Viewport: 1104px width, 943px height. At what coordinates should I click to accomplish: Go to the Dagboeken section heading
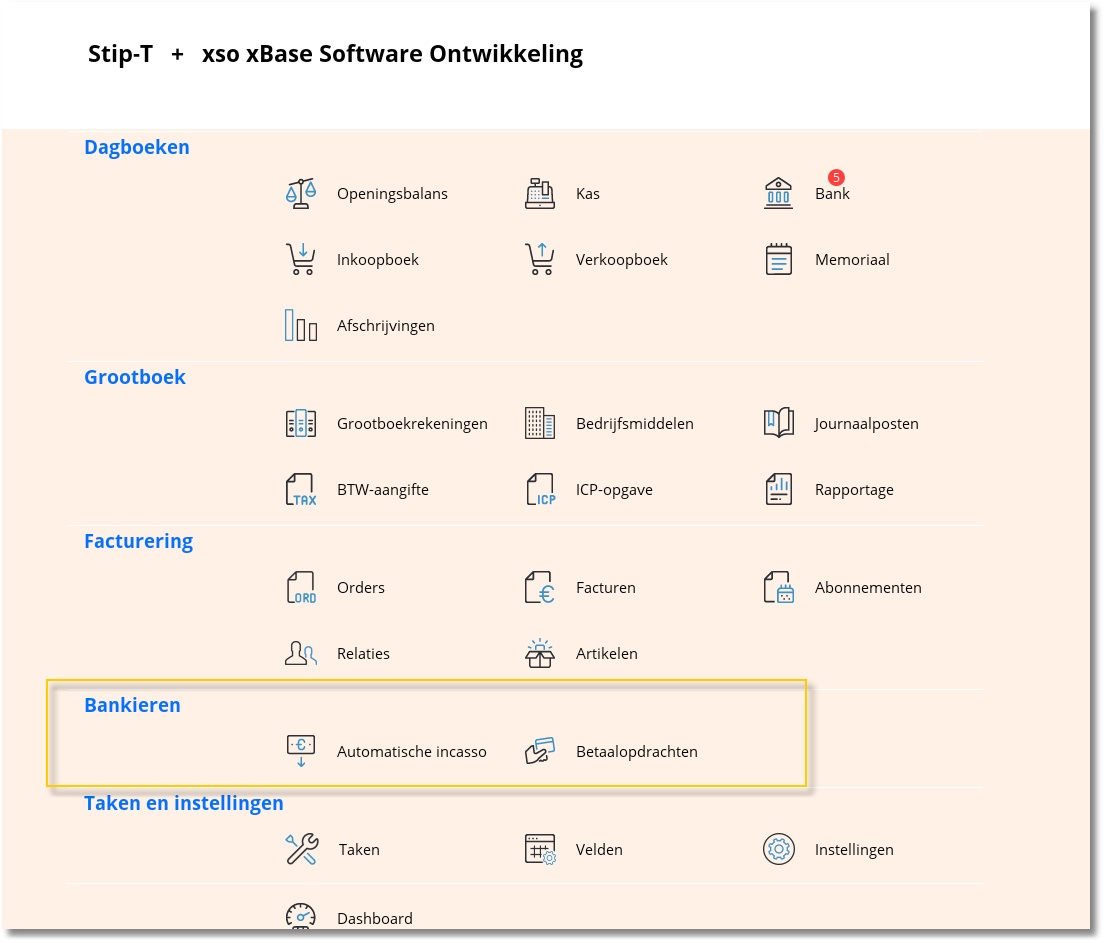pos(136,147)
